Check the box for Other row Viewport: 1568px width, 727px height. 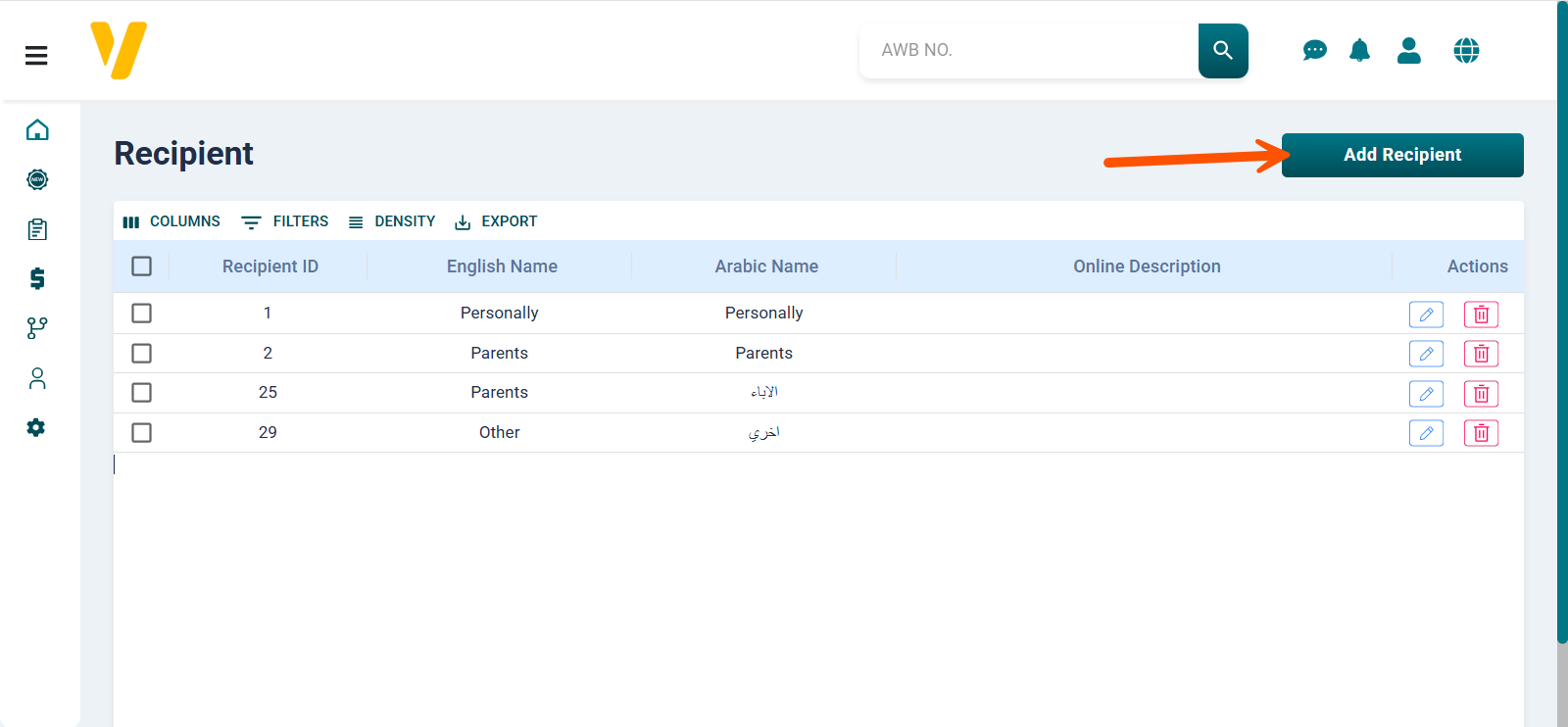click(x=142, y=433)
